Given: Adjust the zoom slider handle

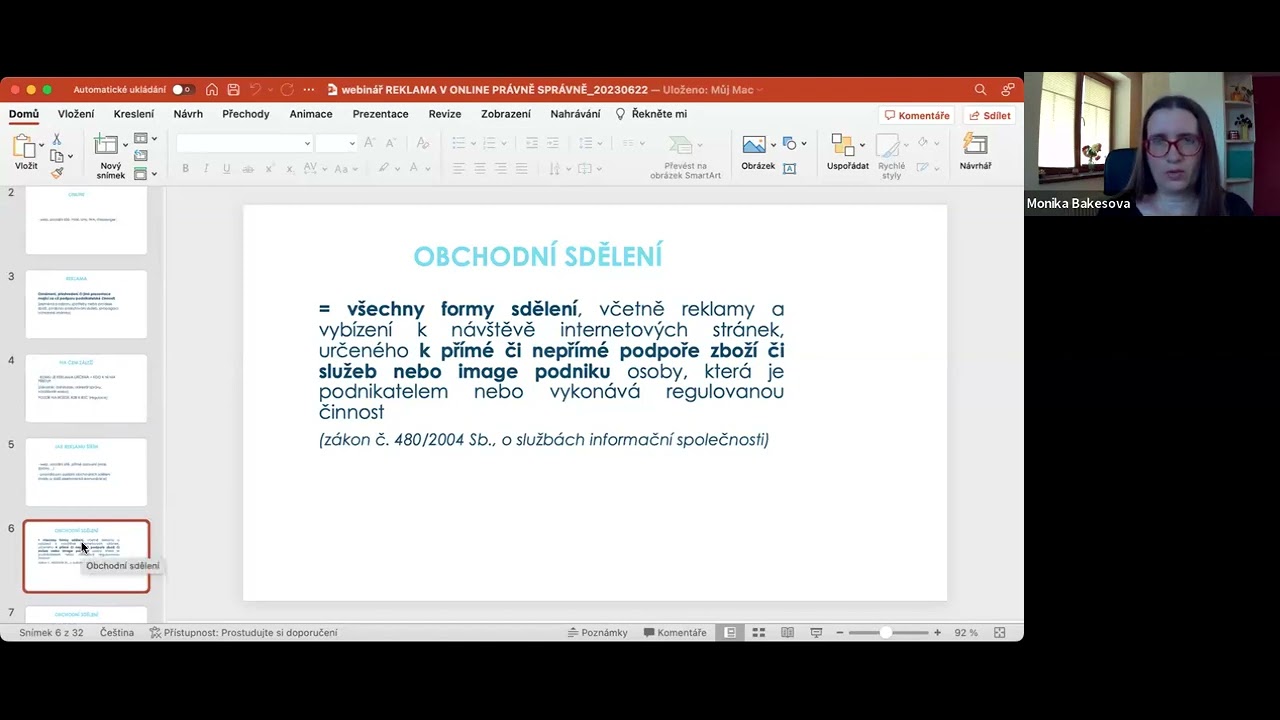Looking at the screenshot, I should pyautogui.click(x=885, y=632).
